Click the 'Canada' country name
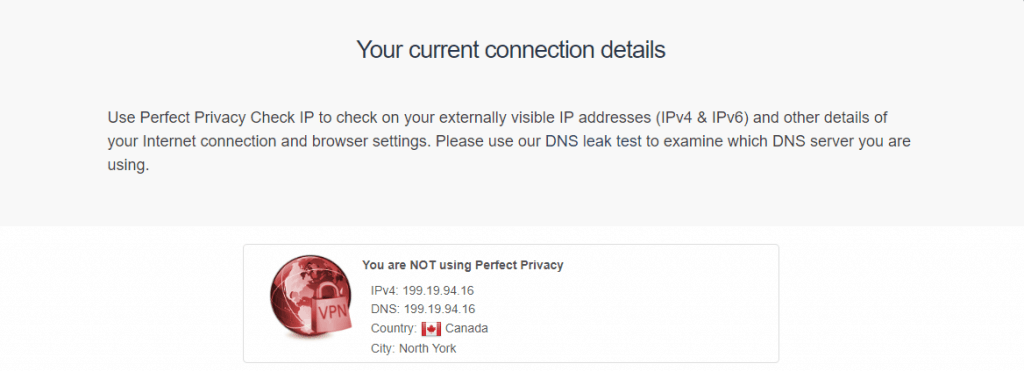Screen dimensions: 1024x371 click(467, 329)
